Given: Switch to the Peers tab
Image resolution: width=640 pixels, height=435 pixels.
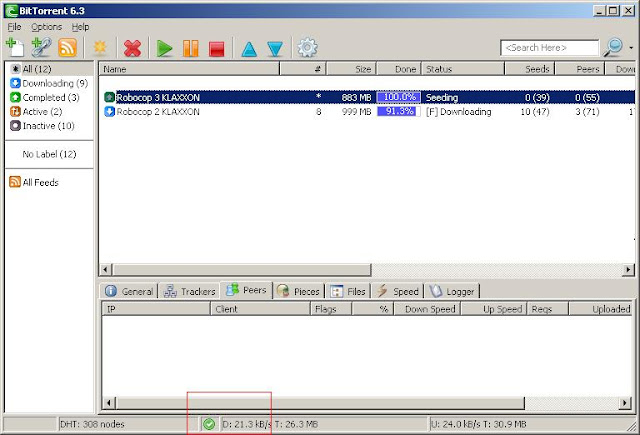Looking at the screenshot, I should pyautogui.click(x=246, y=290).
